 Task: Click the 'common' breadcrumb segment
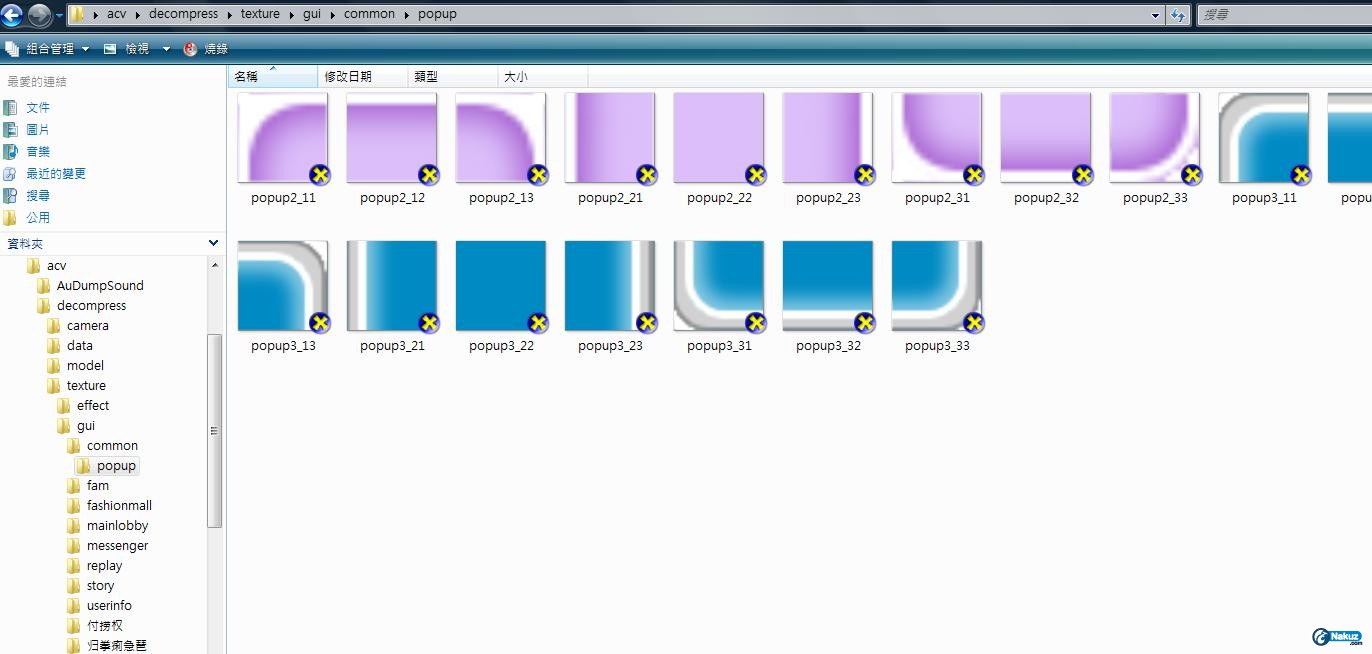click(369, 14)
